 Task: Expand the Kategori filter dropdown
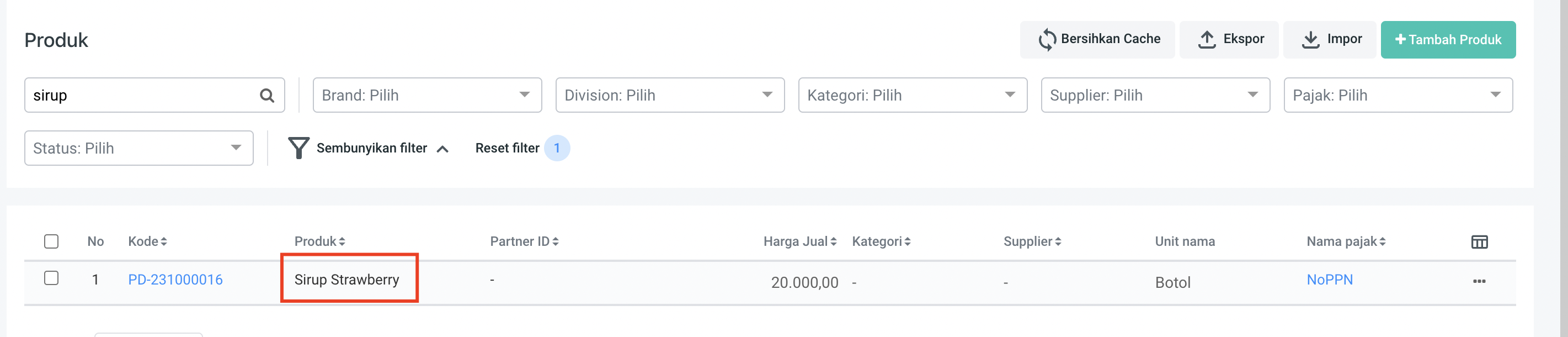point(912,96)
